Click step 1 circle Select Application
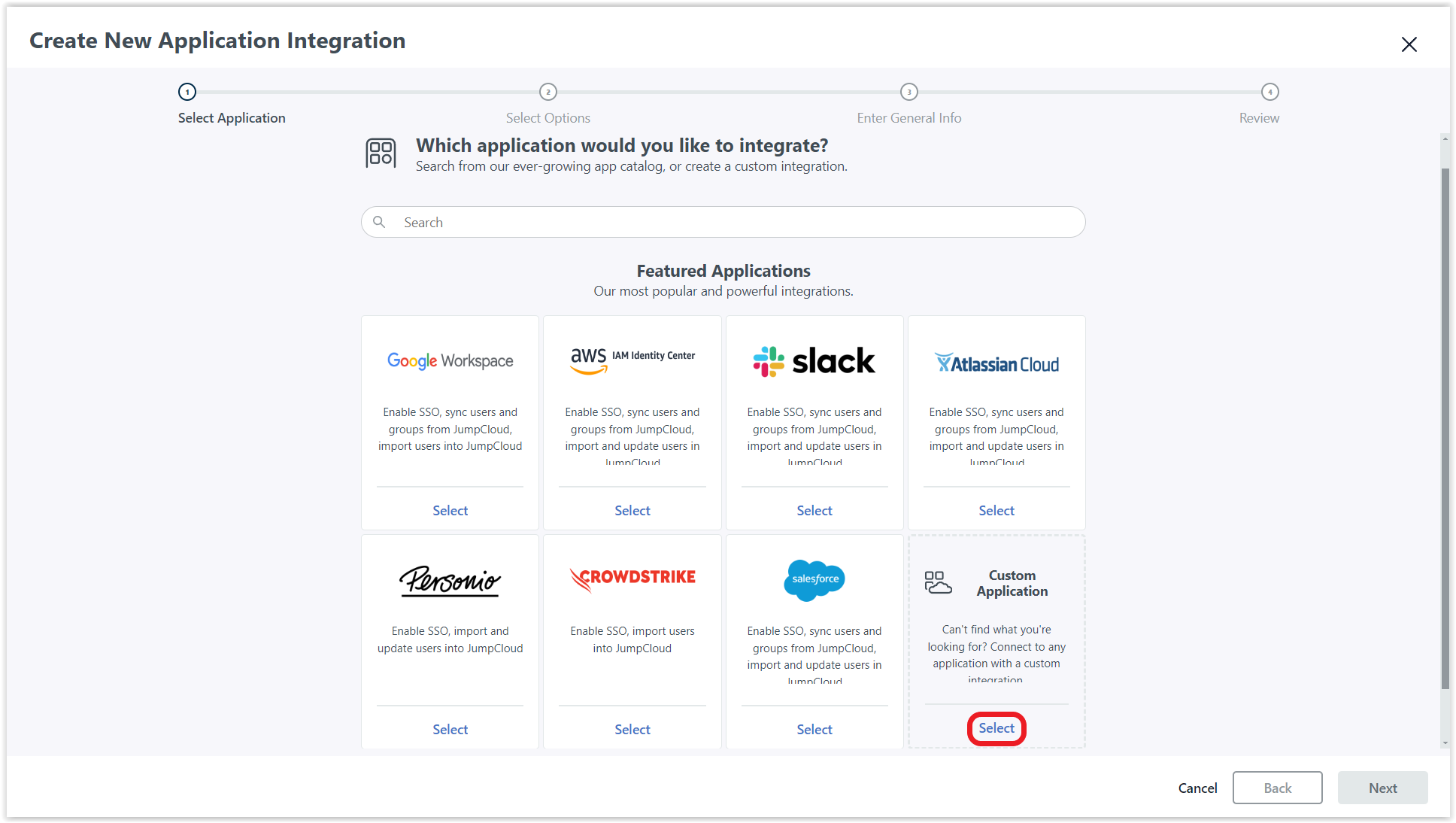This screenshot has height=823, width=1456. (187, 92)
